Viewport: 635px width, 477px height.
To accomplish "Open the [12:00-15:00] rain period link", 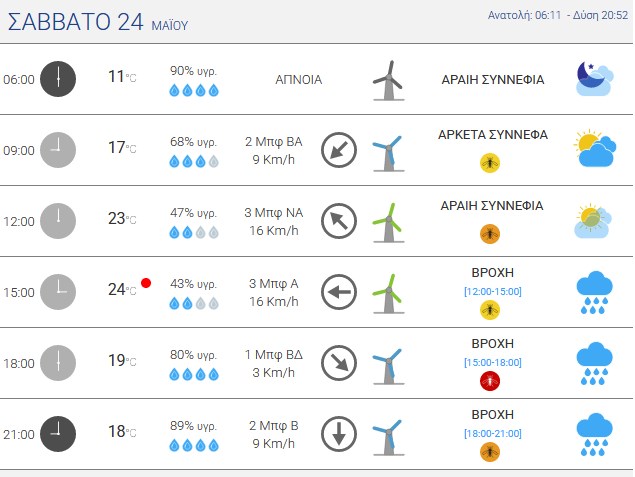I will click(x=493, y=292).
